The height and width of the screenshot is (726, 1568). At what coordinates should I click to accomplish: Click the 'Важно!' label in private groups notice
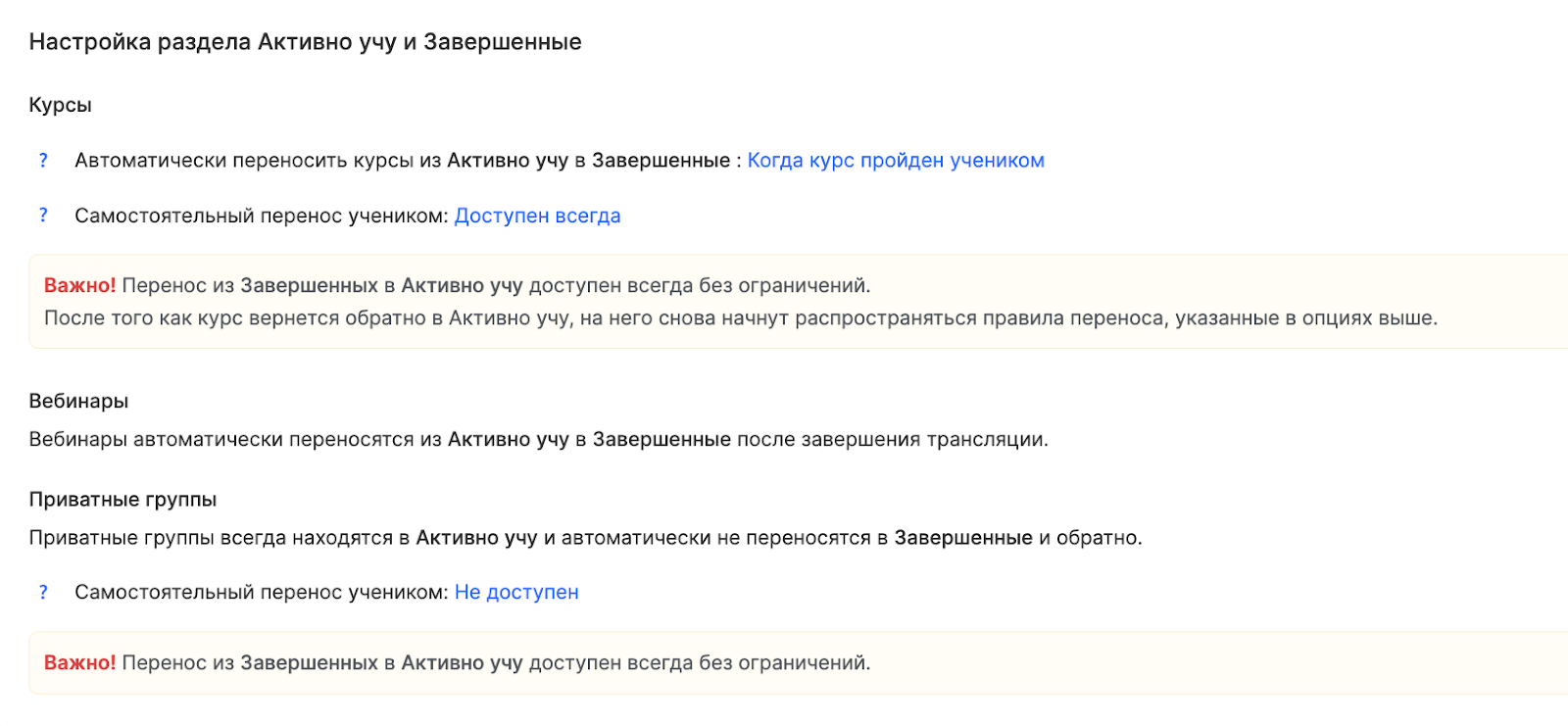[x=79, y=662]
